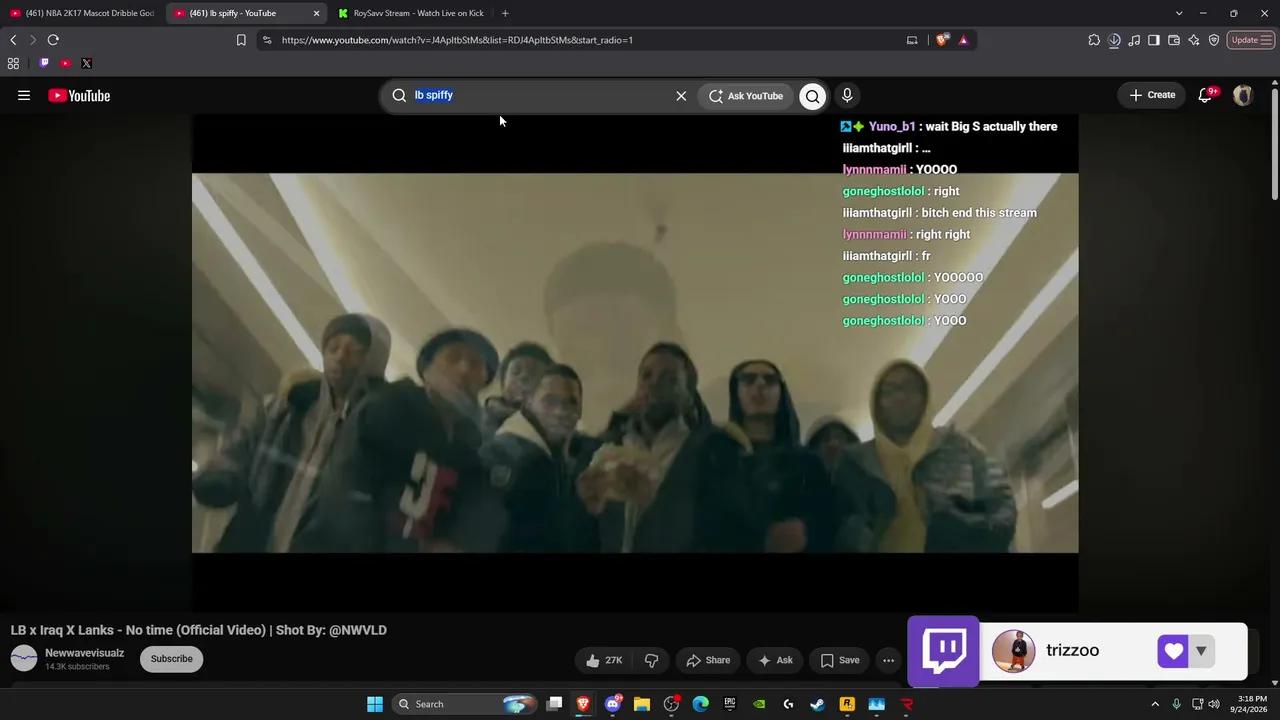
Task: Open Discord from the taskbar
Action: [613, 704]
